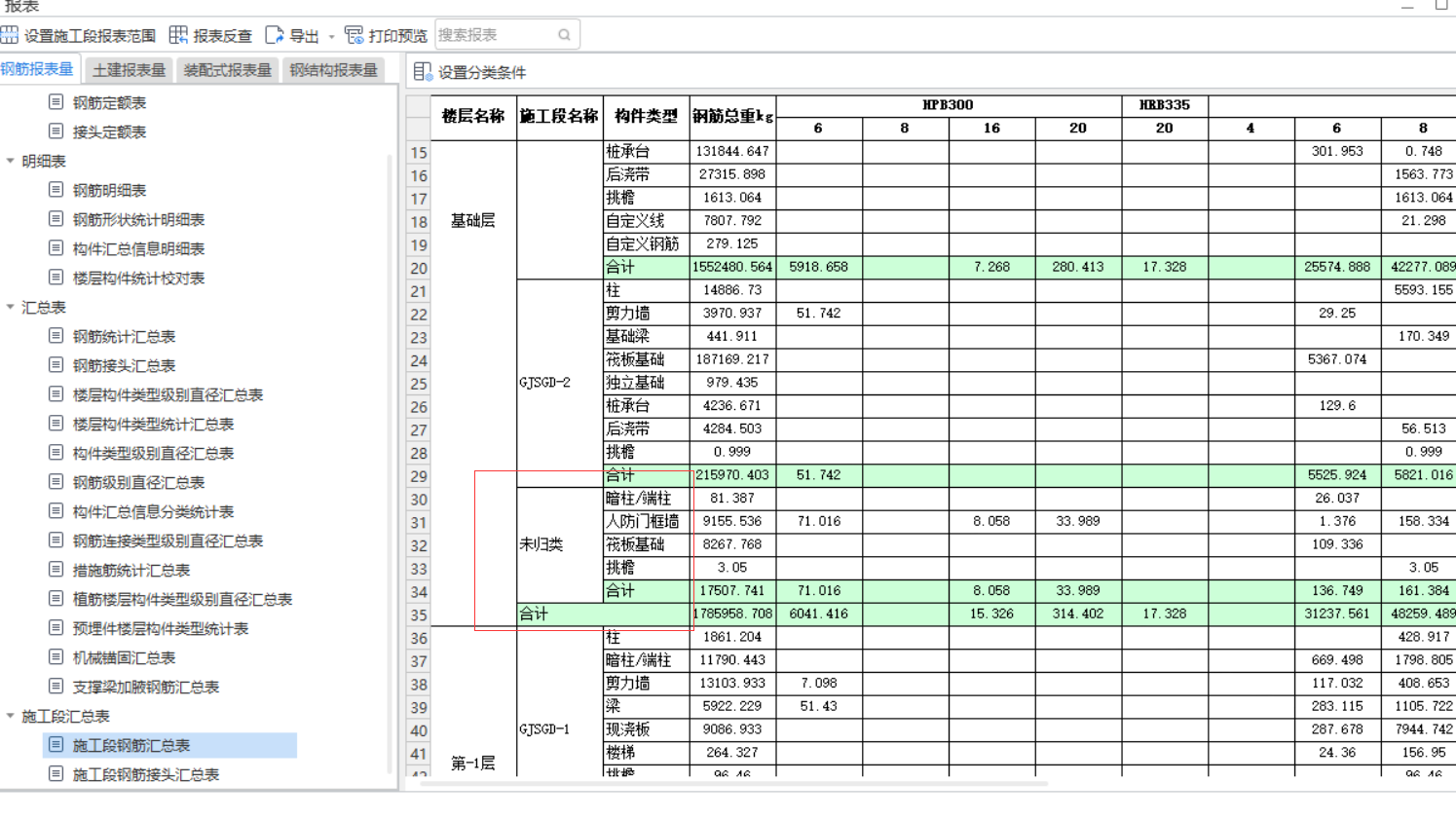
Task: Click the 报表反查 button label
Action: click(x=222, y=36)
